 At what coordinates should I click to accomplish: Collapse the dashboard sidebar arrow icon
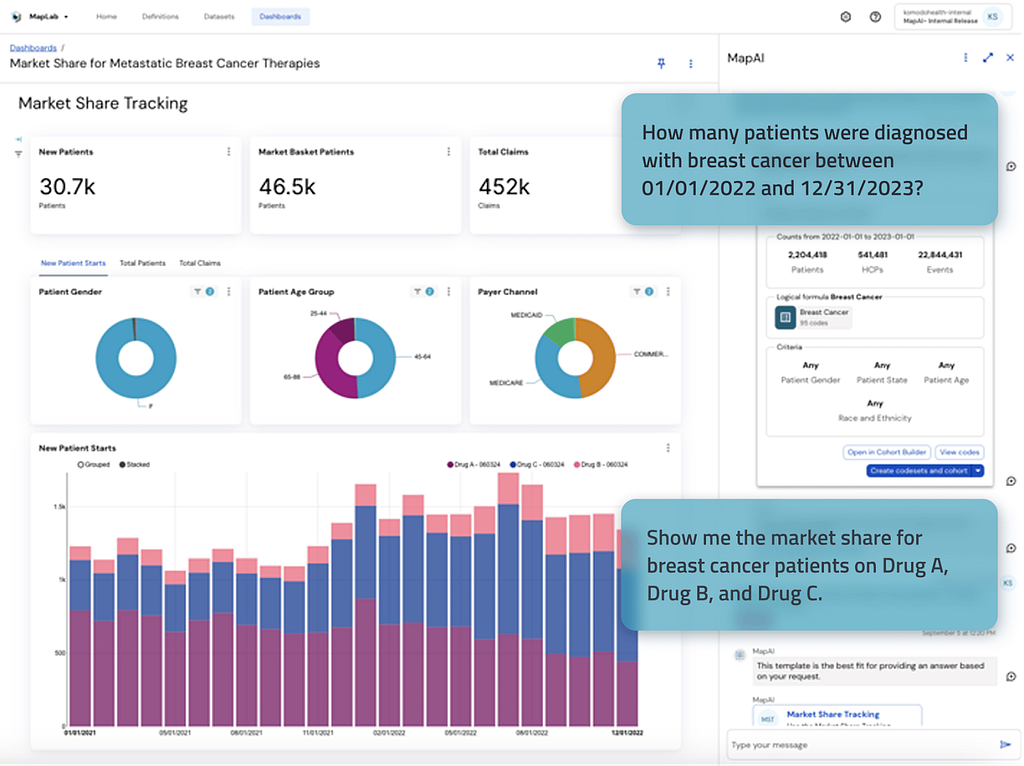click(18, 139)
